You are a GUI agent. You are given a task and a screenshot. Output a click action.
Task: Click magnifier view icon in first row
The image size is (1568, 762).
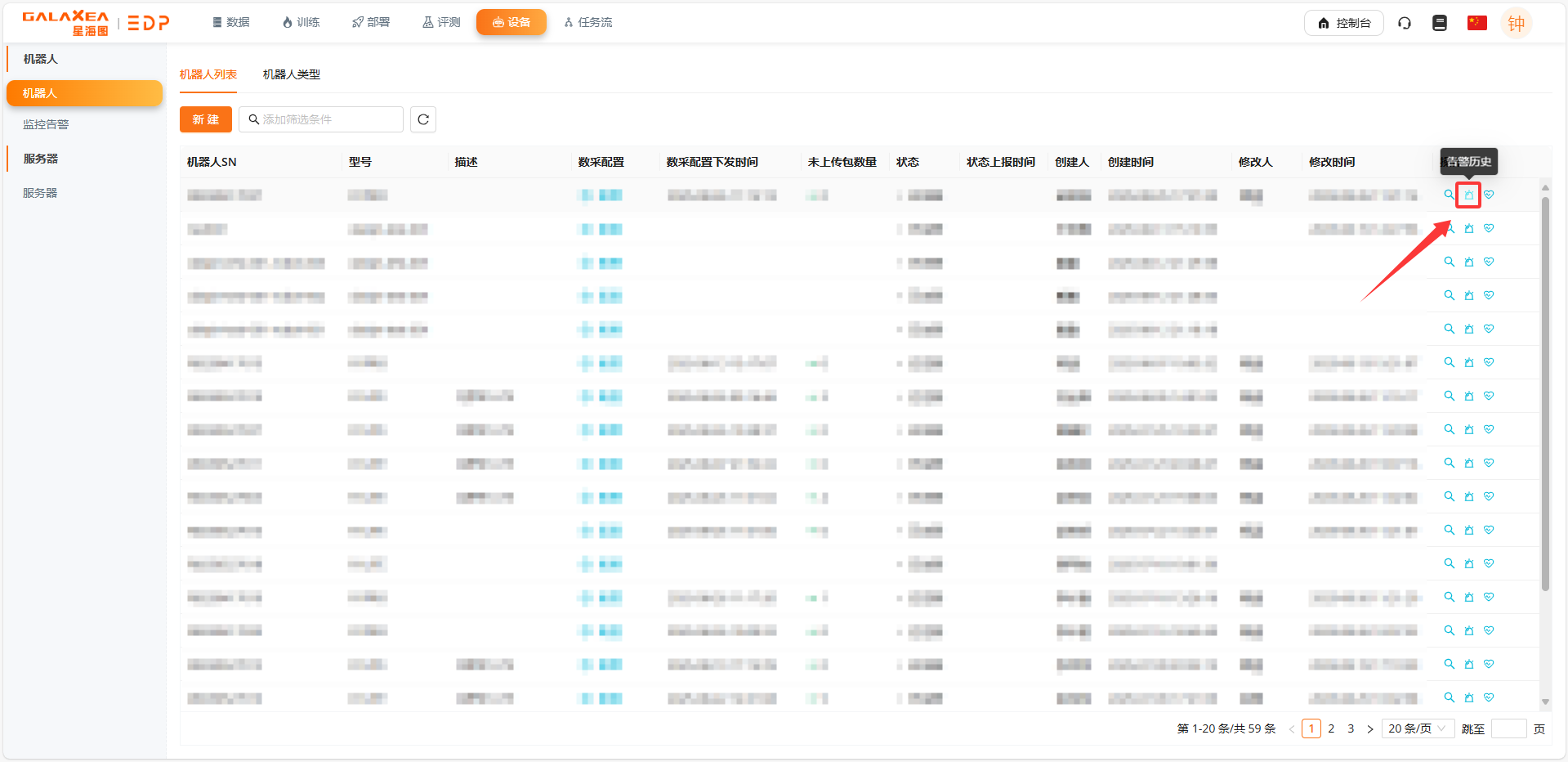tap(1449, 195)
